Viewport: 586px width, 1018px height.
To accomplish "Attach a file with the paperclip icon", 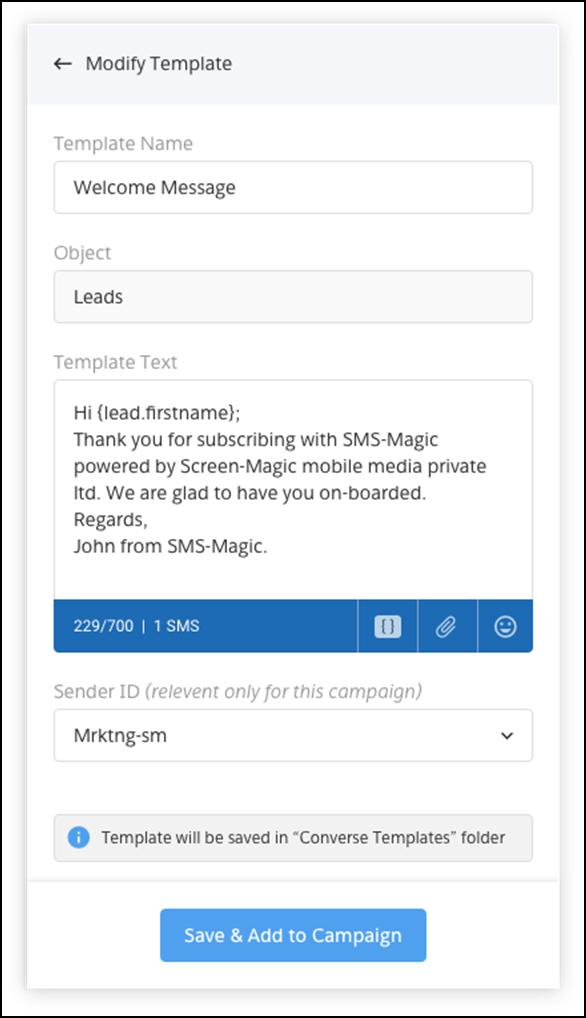I will (446, 627).
